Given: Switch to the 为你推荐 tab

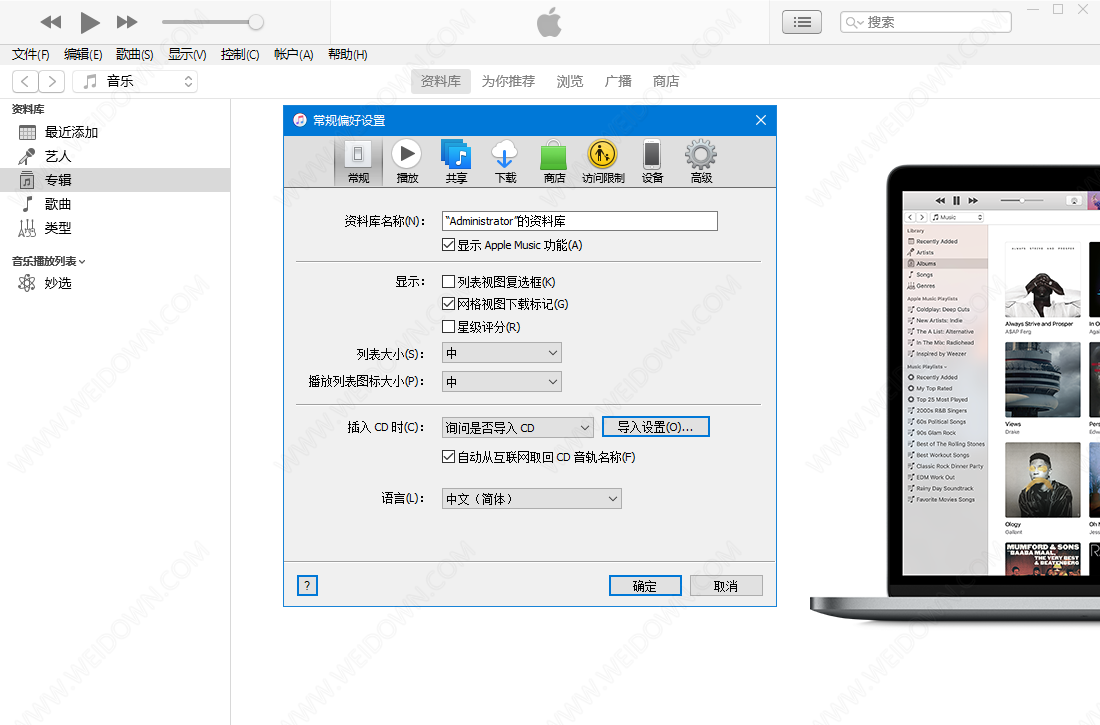Looking at the screenshot, I should tap(508, 81).
